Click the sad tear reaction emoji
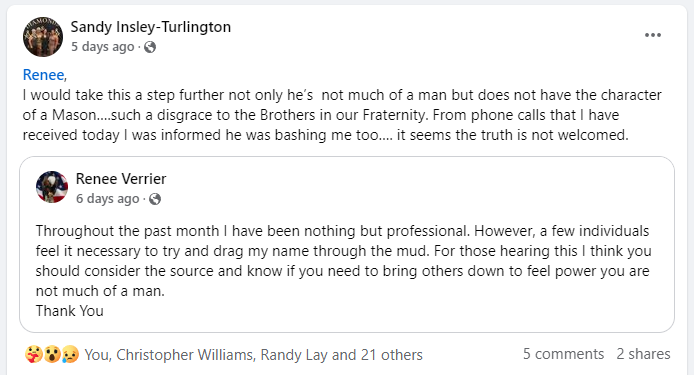The height and width of the screenshot is (375, 694). coord(70,355)
